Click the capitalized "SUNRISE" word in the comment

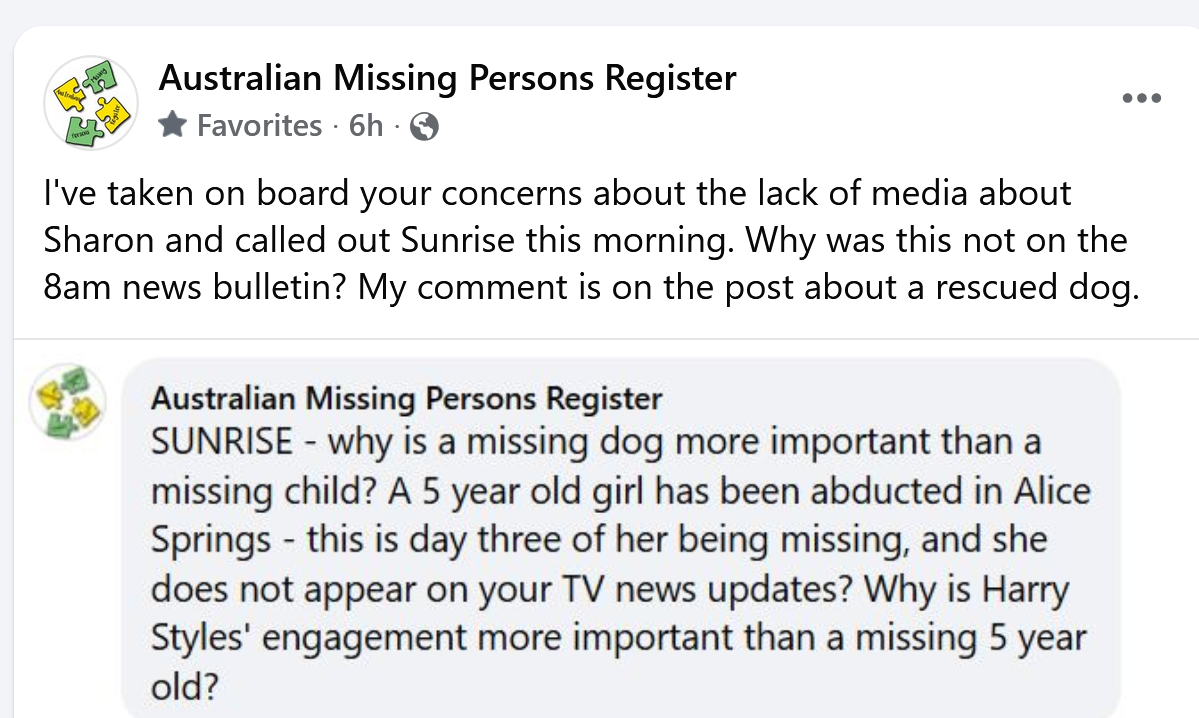[222, 442]
